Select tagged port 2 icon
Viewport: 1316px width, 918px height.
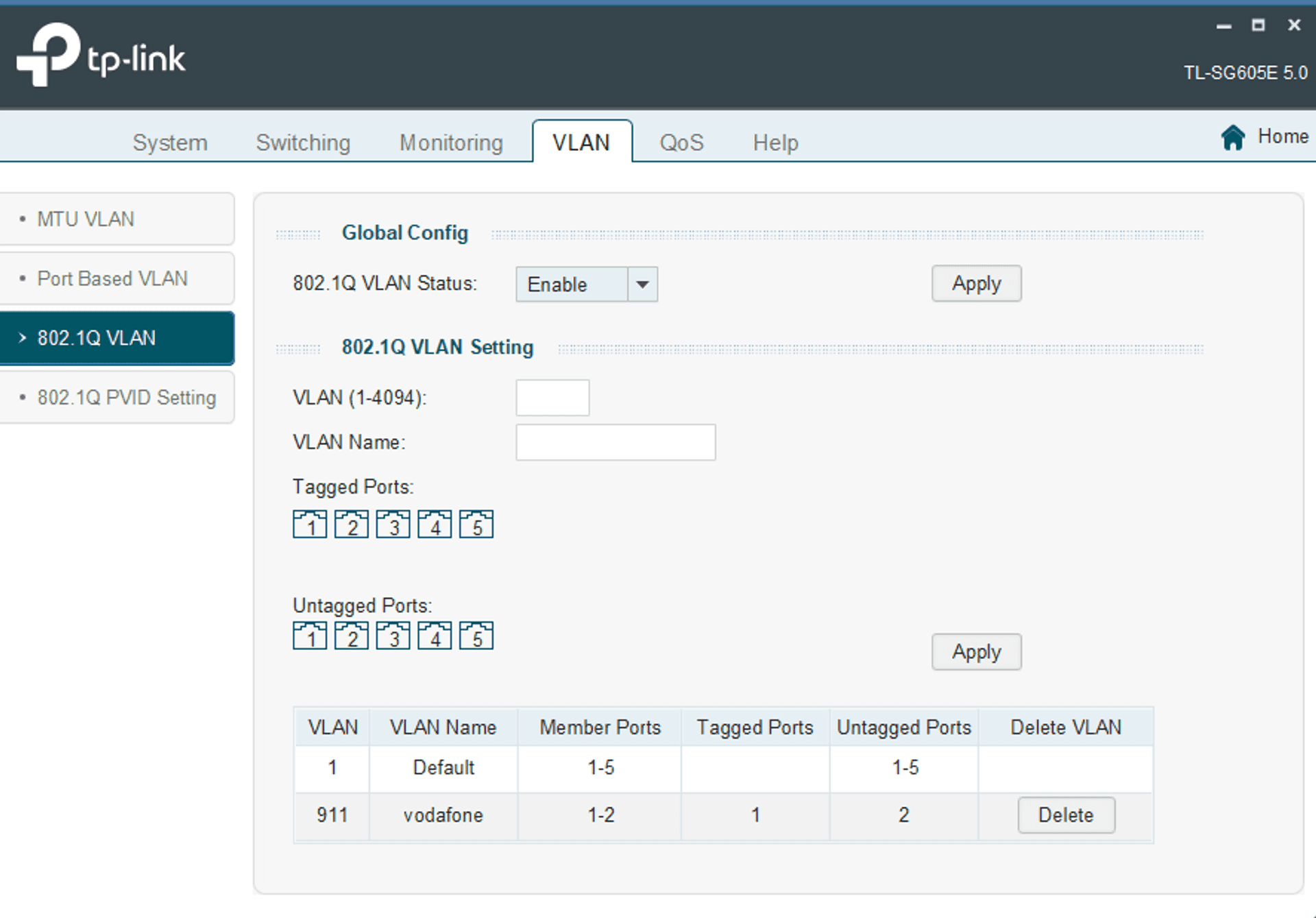(352, 524)
